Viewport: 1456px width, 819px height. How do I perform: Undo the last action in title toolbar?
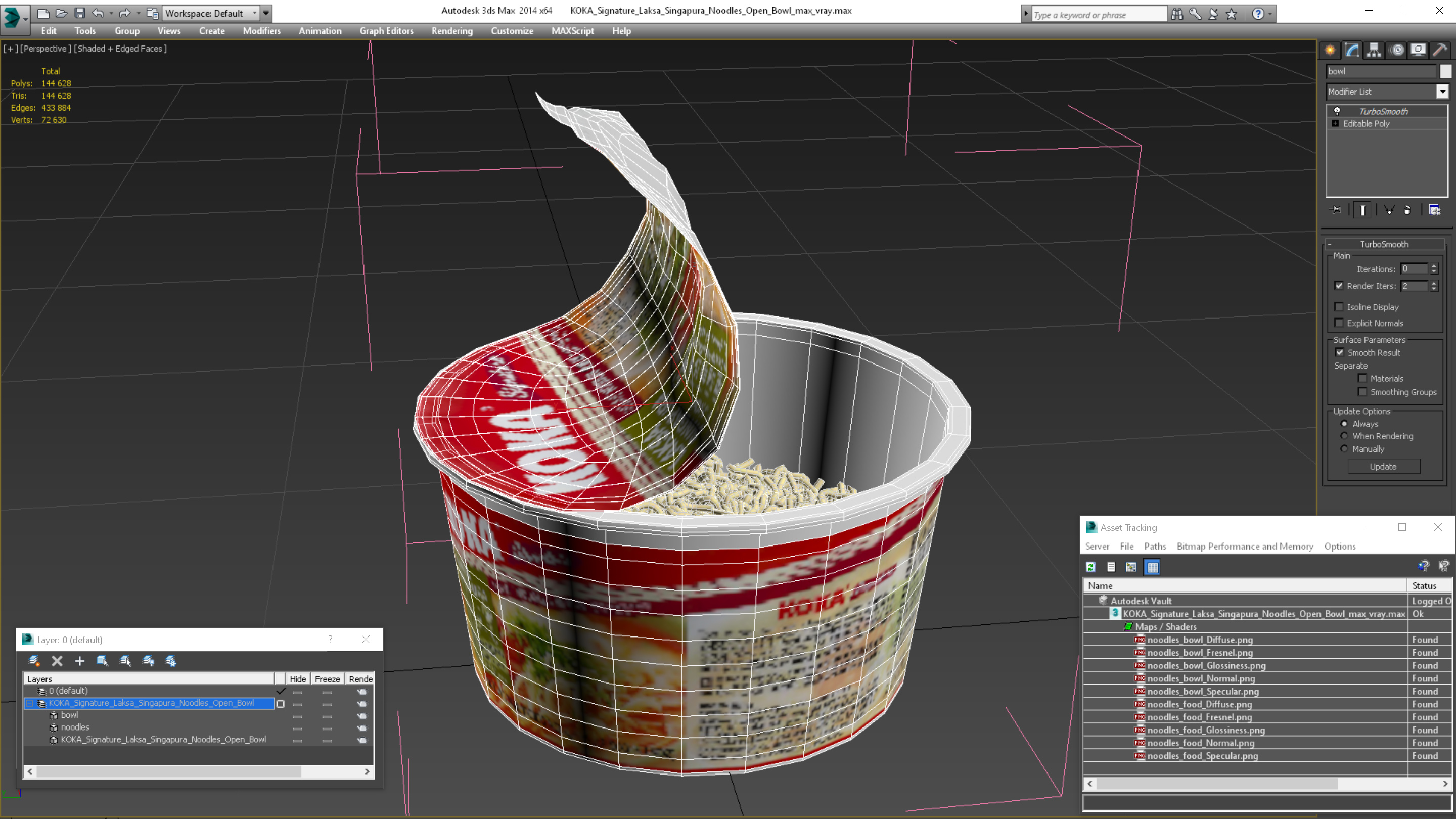[x=98, y=13]
